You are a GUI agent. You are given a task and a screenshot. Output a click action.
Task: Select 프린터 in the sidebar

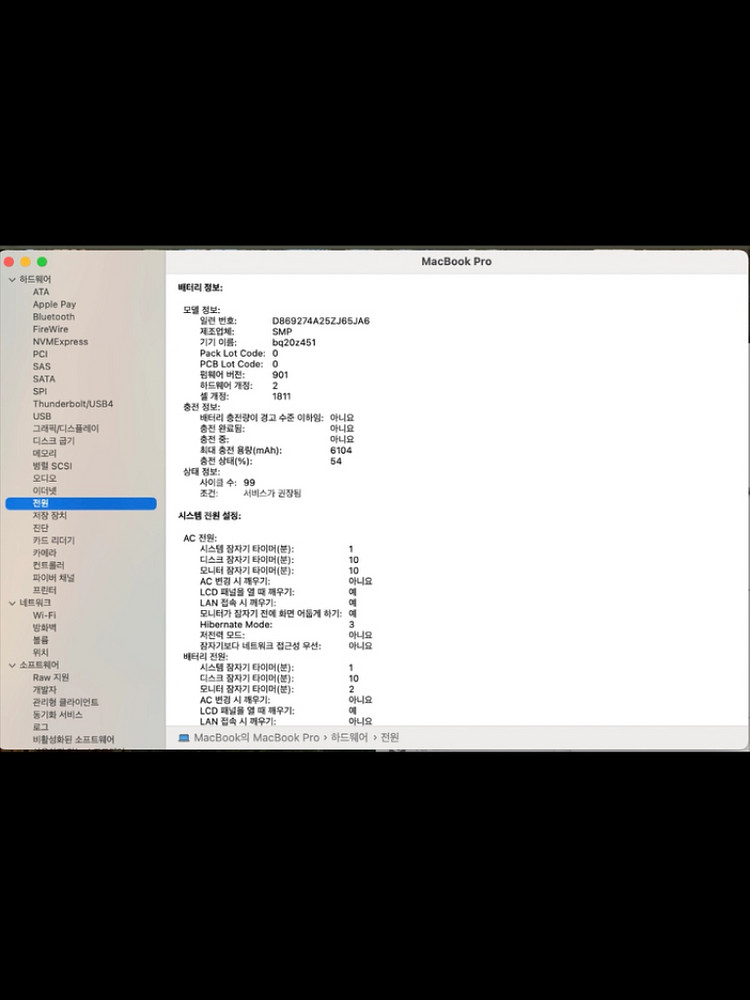tap(45, 591)
